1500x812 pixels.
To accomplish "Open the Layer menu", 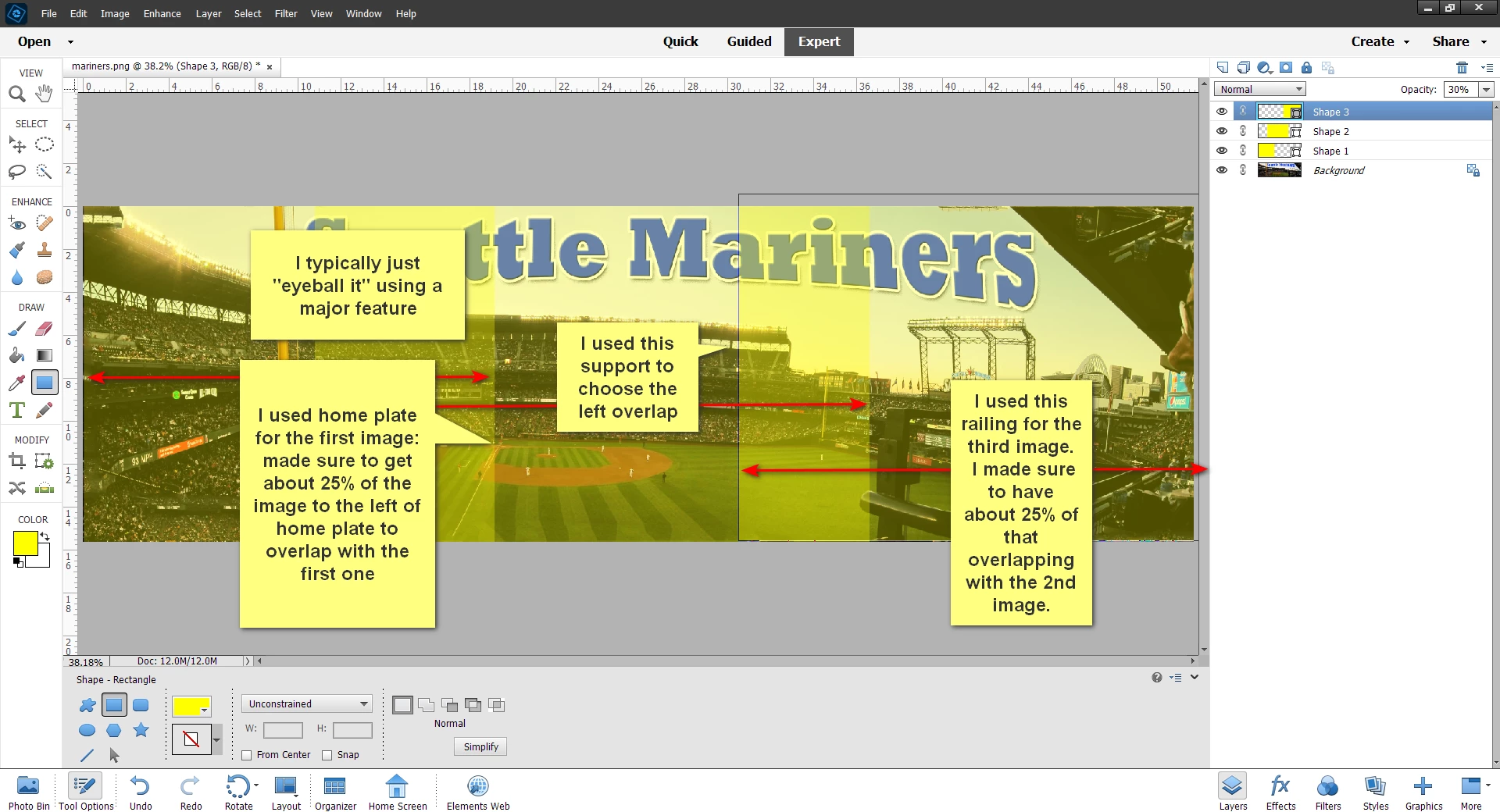I will tap(209, 14).
